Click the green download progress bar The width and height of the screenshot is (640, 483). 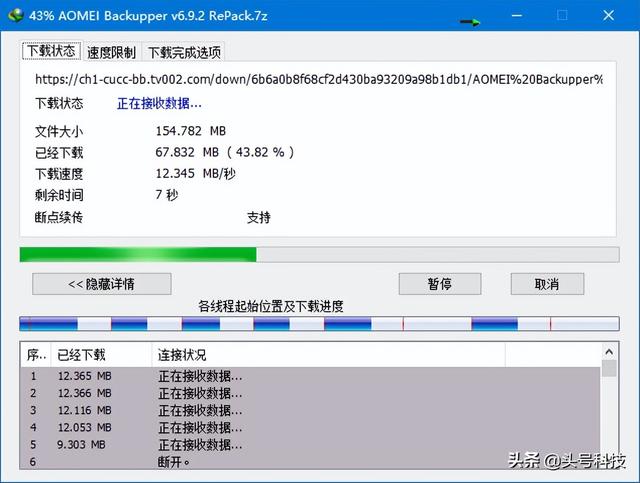pyautogui.click(x=319, y=254)
